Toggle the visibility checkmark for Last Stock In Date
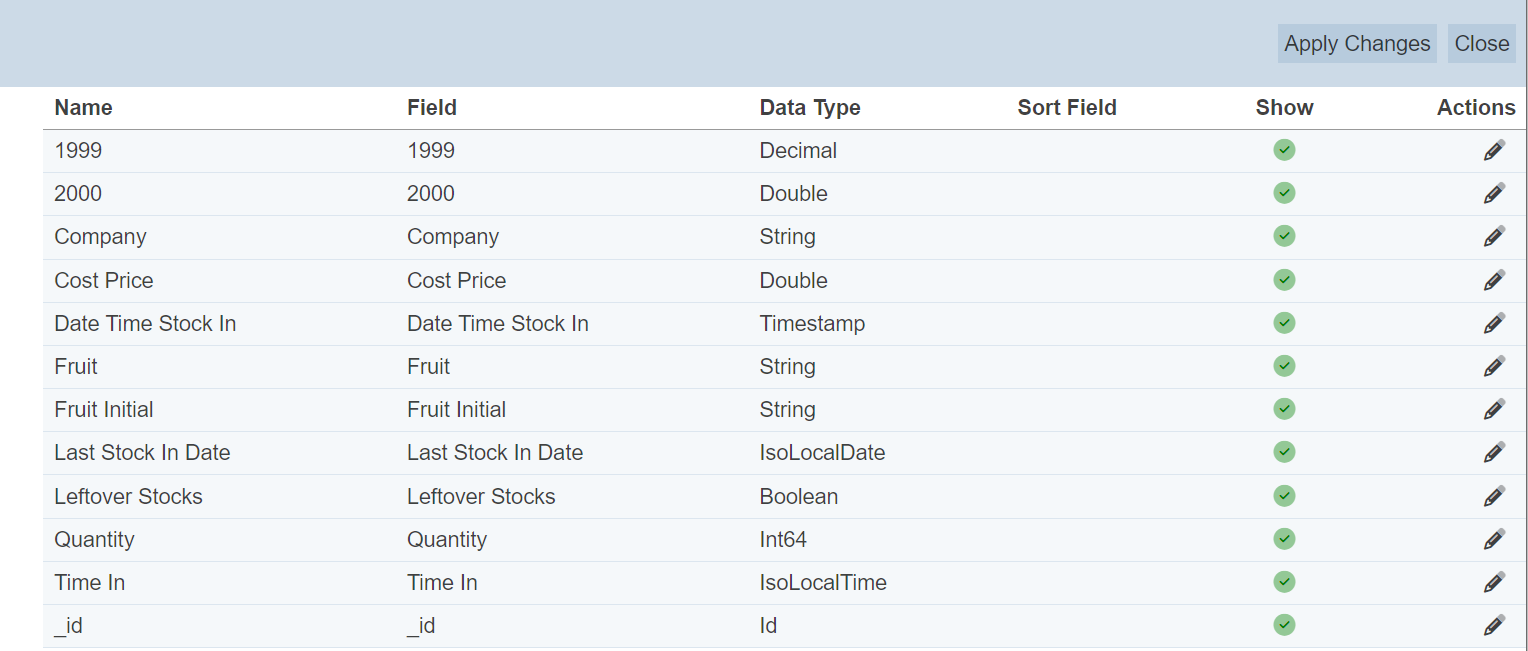Screen dimensions: 1528x651 [x=1284, y=452]
